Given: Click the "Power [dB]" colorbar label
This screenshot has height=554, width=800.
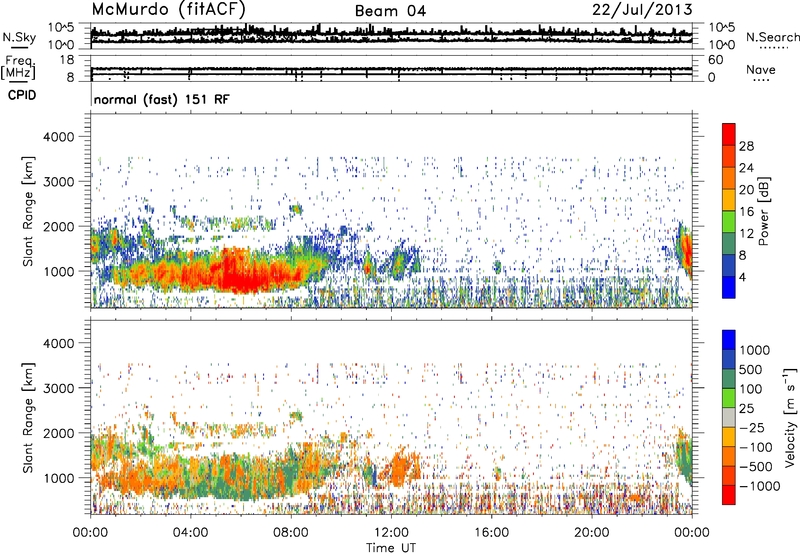Looking at the screenshot, I should pyautogui.click(x=764, y=211).
